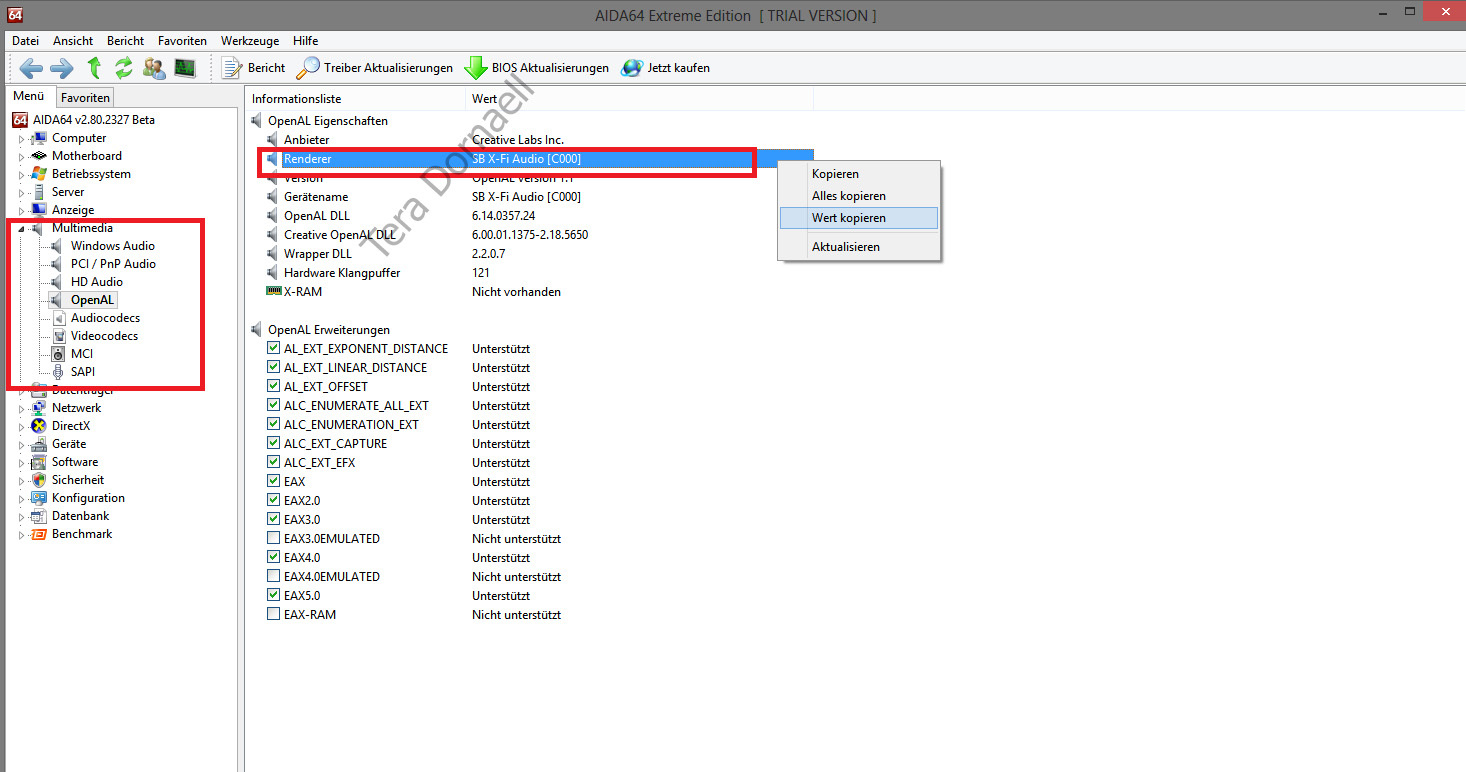The height and width of the screenshot is (772, 1466).
Task: Open the Hilfe menu
Action: (x=306, y=41)
